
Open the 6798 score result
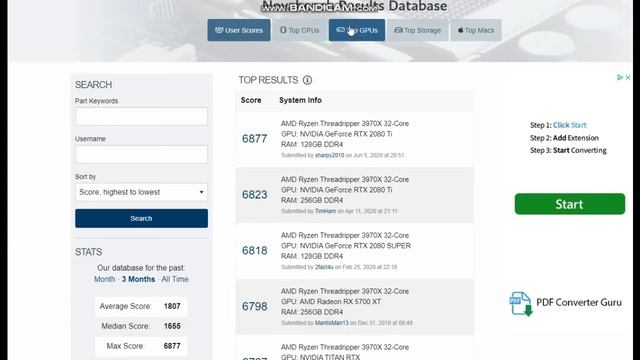click(254, 307)
